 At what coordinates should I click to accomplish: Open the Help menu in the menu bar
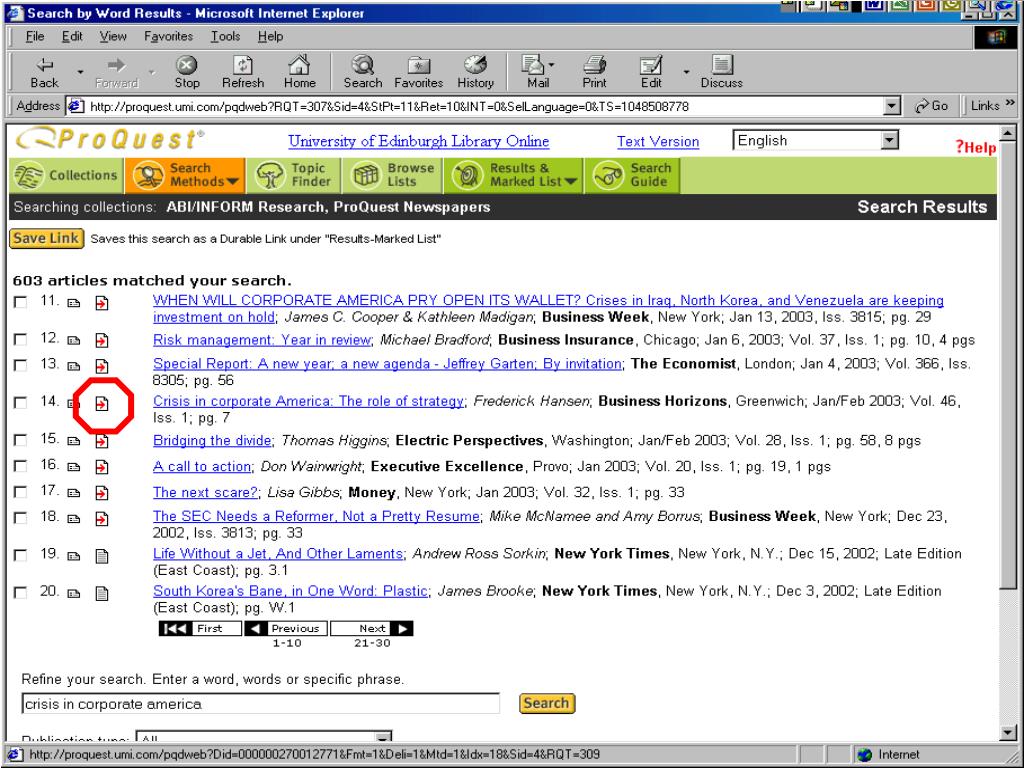[270, 37]
